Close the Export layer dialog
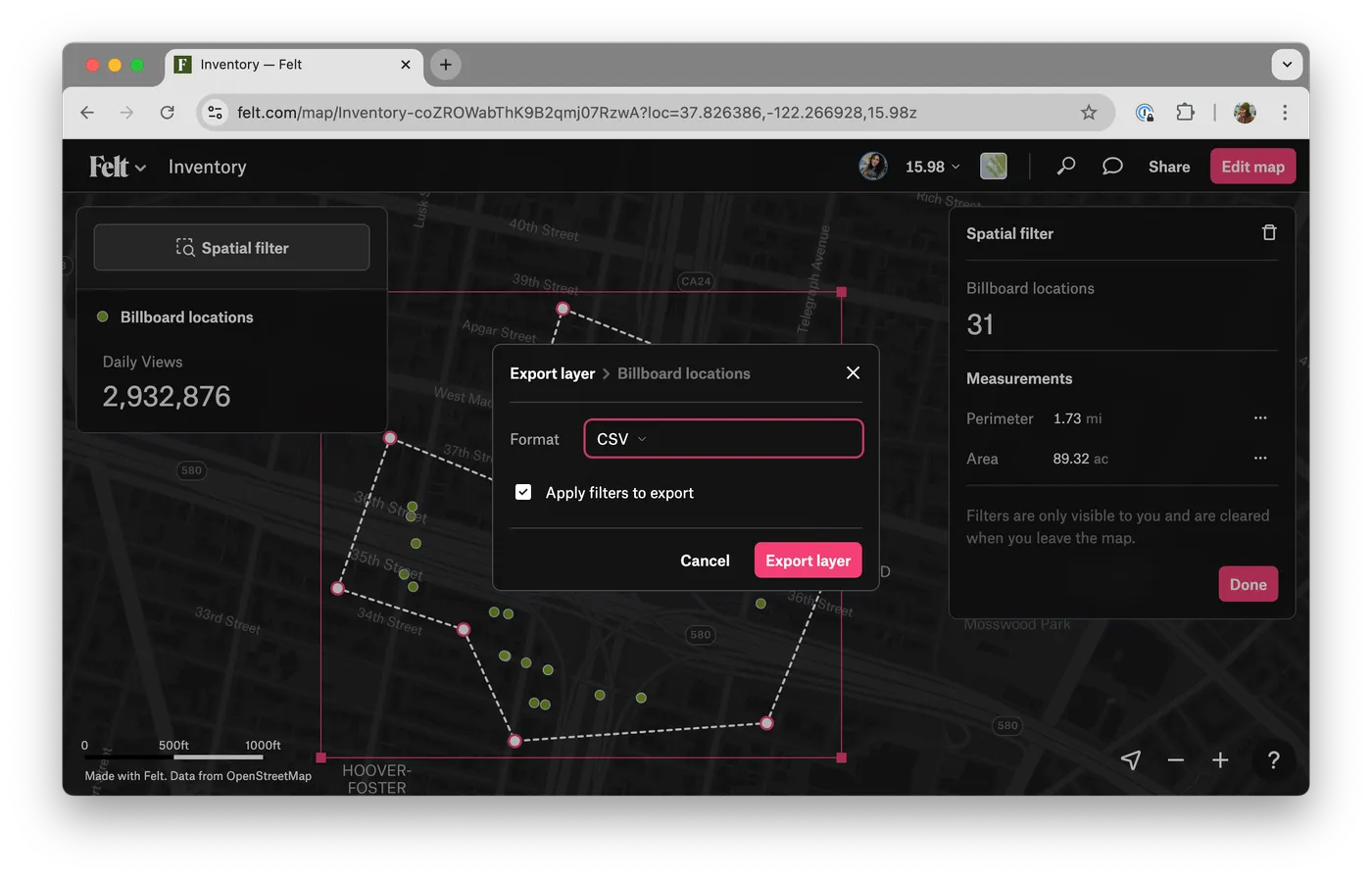This screenshot has height=878, width=1372. (853, 372)
